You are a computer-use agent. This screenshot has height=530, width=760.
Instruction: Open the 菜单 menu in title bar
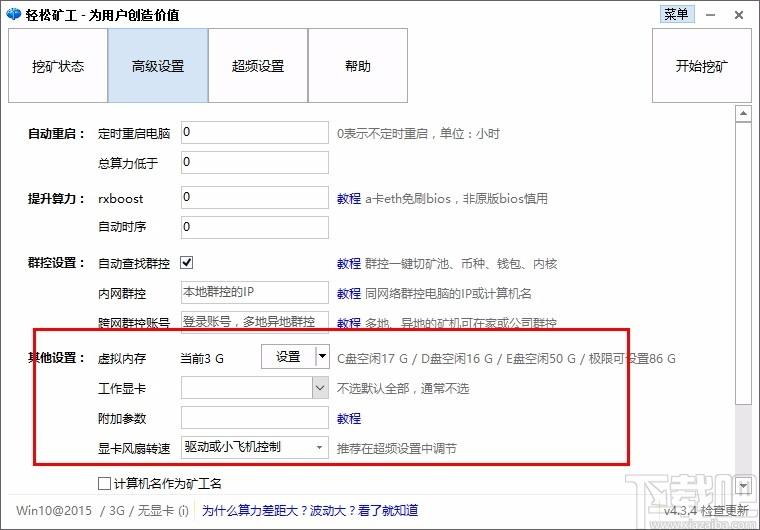[x=677, y=14]
